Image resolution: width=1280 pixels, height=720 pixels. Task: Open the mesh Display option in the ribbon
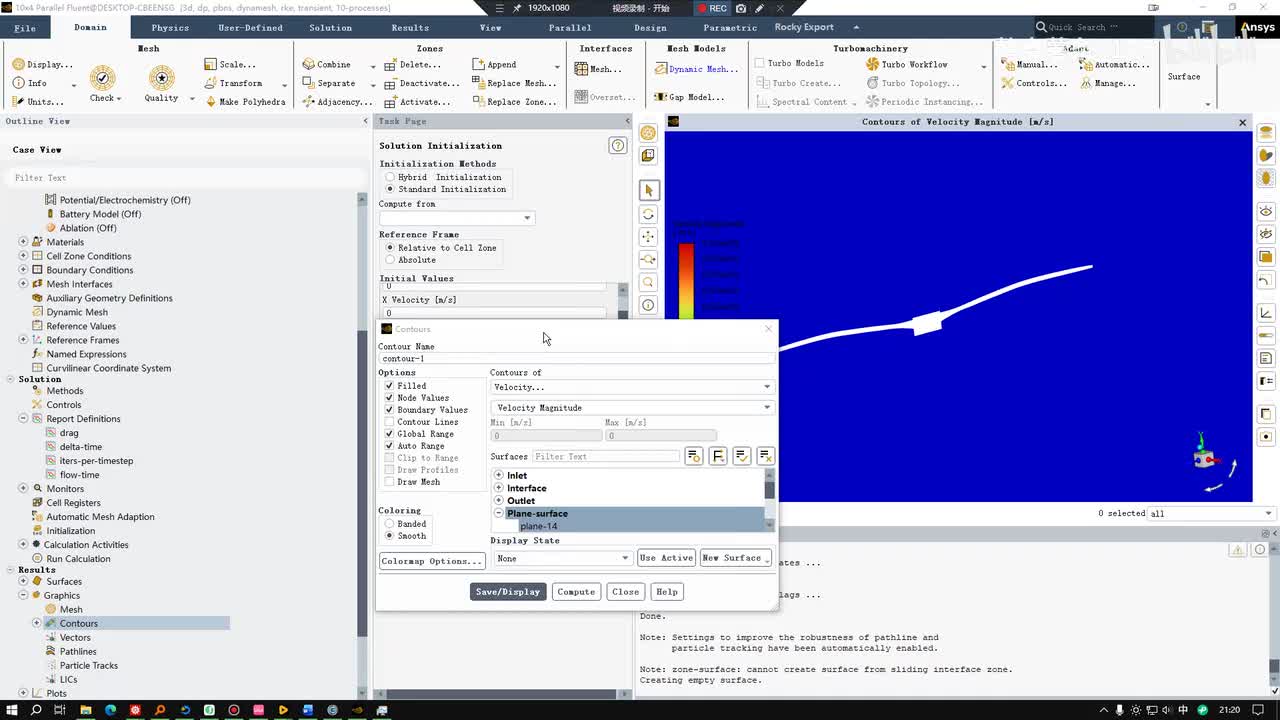[43, 64]
